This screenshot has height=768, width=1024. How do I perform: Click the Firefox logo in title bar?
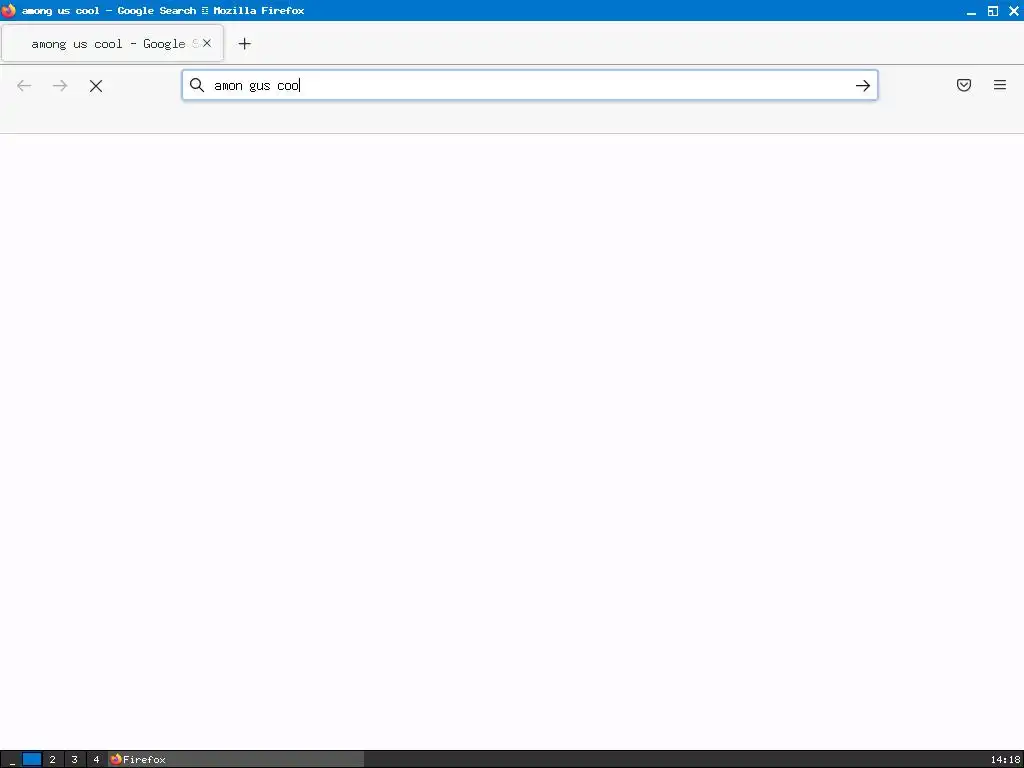click(8, 10)
